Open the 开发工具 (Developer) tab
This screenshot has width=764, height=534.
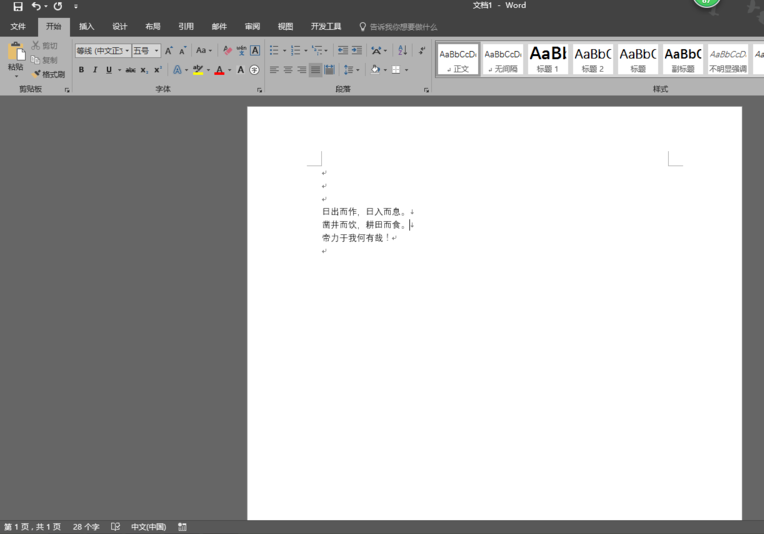[x=326, y=26]
